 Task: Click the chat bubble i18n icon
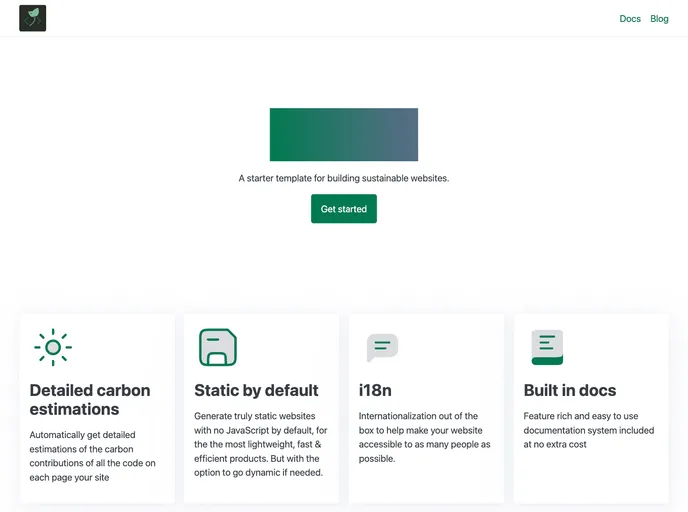tap(382, 347)
